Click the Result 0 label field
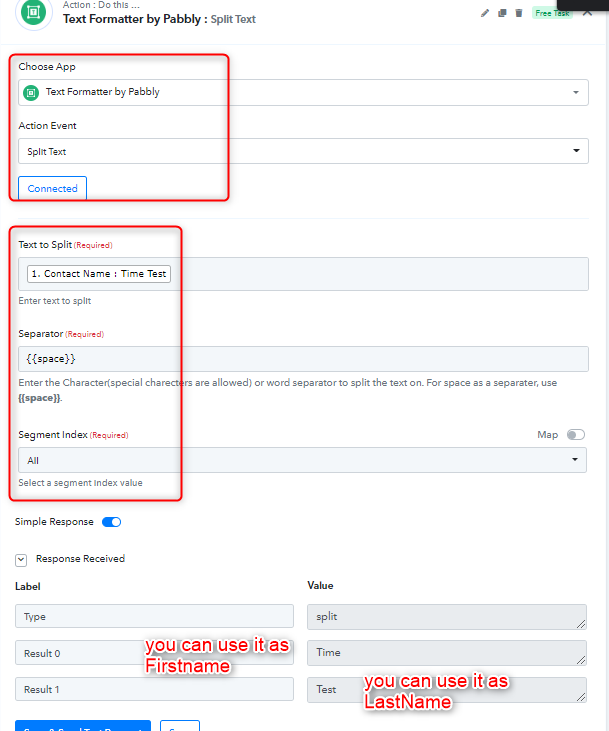 pos(154,653)
